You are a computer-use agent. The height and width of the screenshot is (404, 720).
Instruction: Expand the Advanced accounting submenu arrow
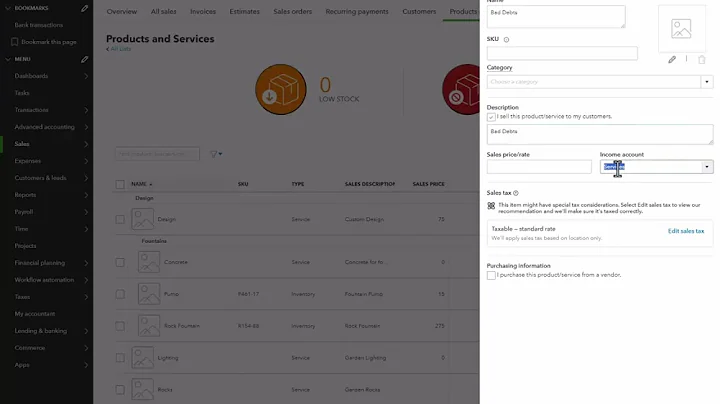[86, 127]
